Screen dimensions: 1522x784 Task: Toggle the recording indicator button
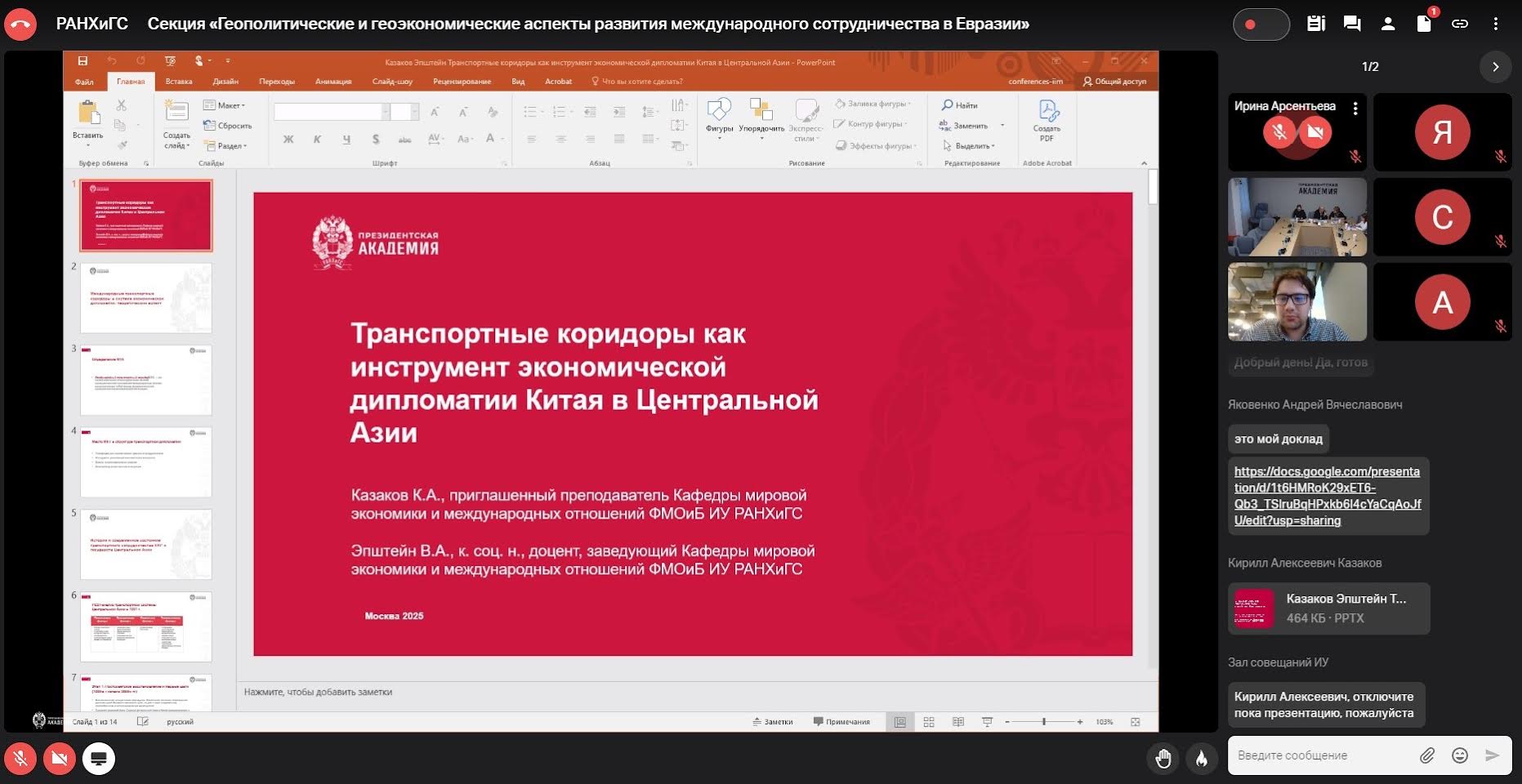[1261, 24]
